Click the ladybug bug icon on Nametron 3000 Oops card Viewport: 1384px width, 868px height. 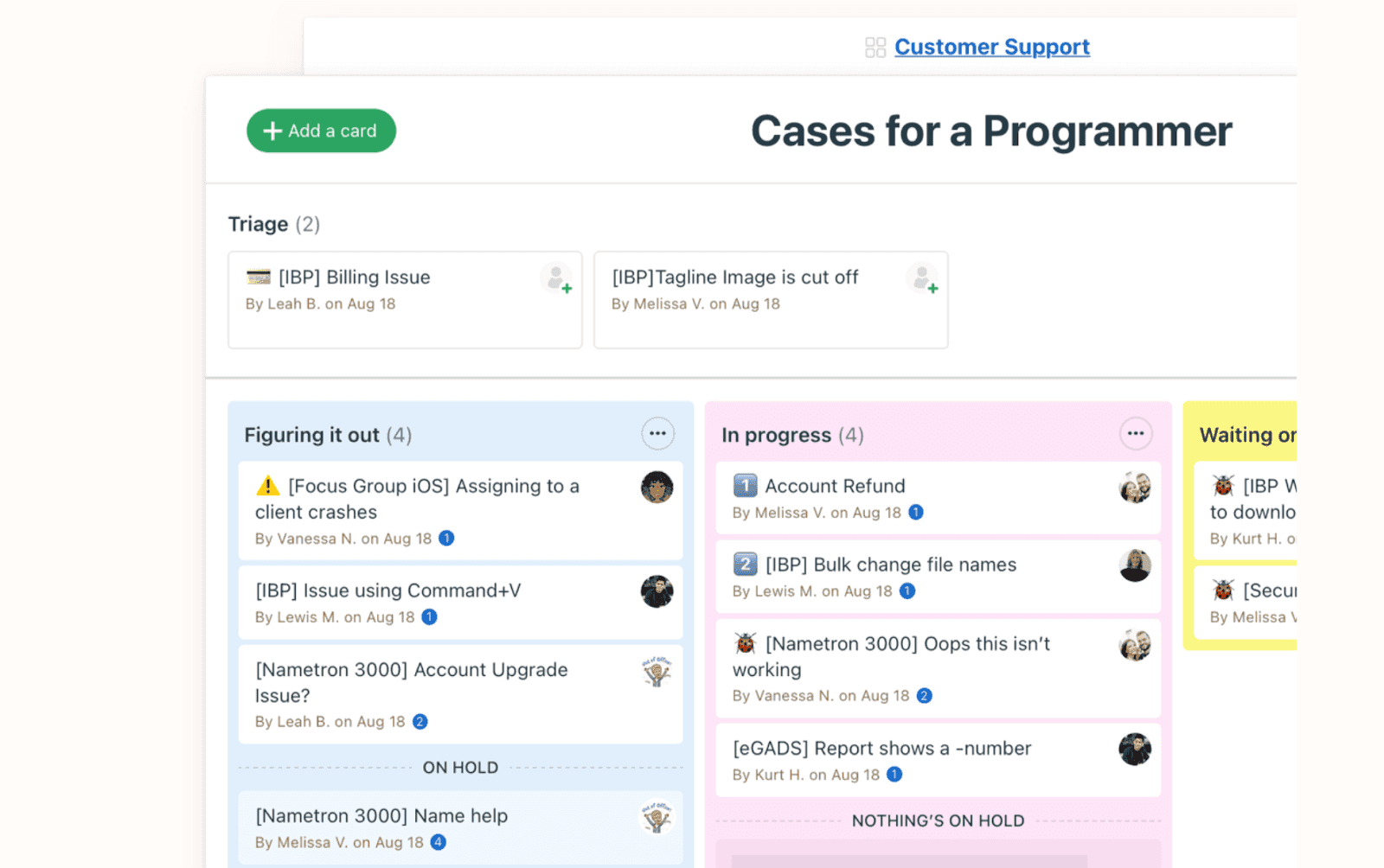pos(745,643)
